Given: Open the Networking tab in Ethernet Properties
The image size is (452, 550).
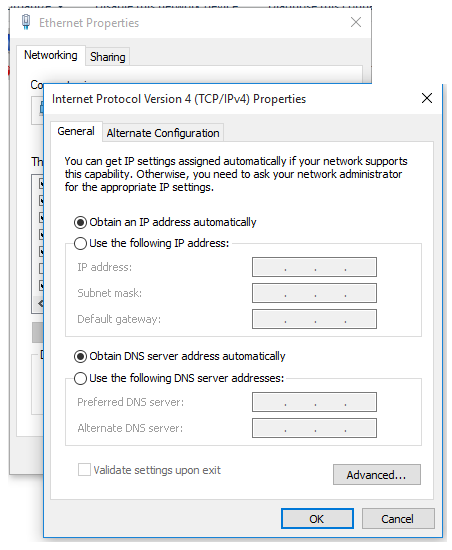Looking at the screenshot, I should click(51, 55).
